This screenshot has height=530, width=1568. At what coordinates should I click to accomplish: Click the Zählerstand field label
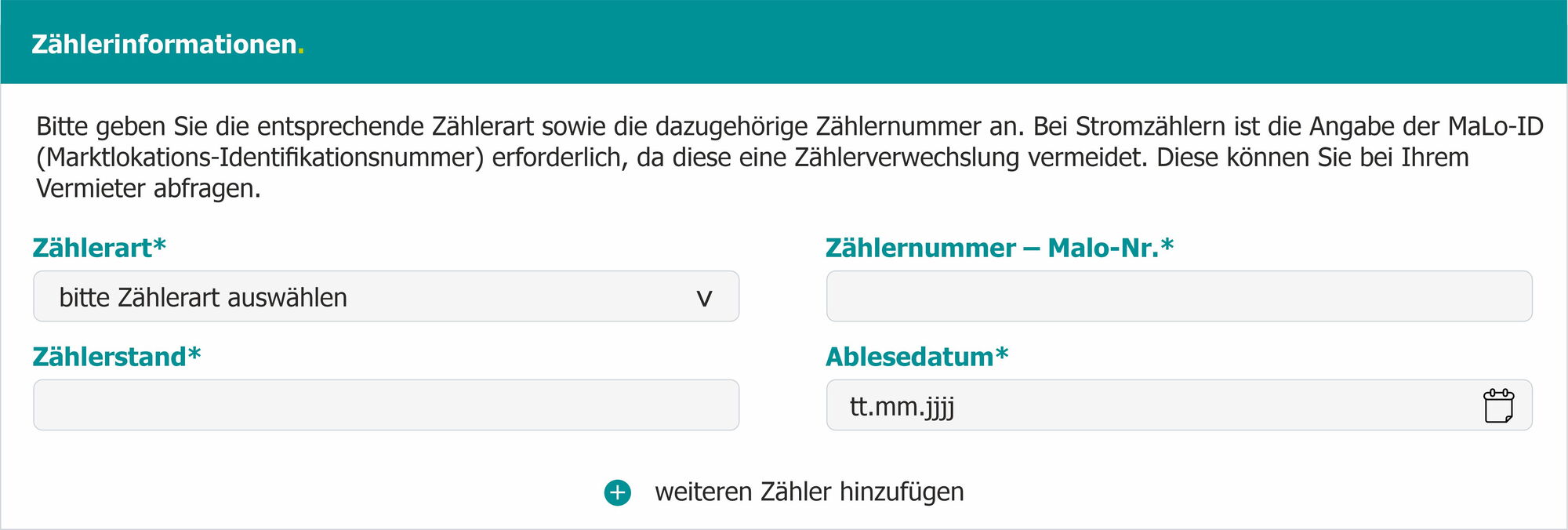(117, 357)
